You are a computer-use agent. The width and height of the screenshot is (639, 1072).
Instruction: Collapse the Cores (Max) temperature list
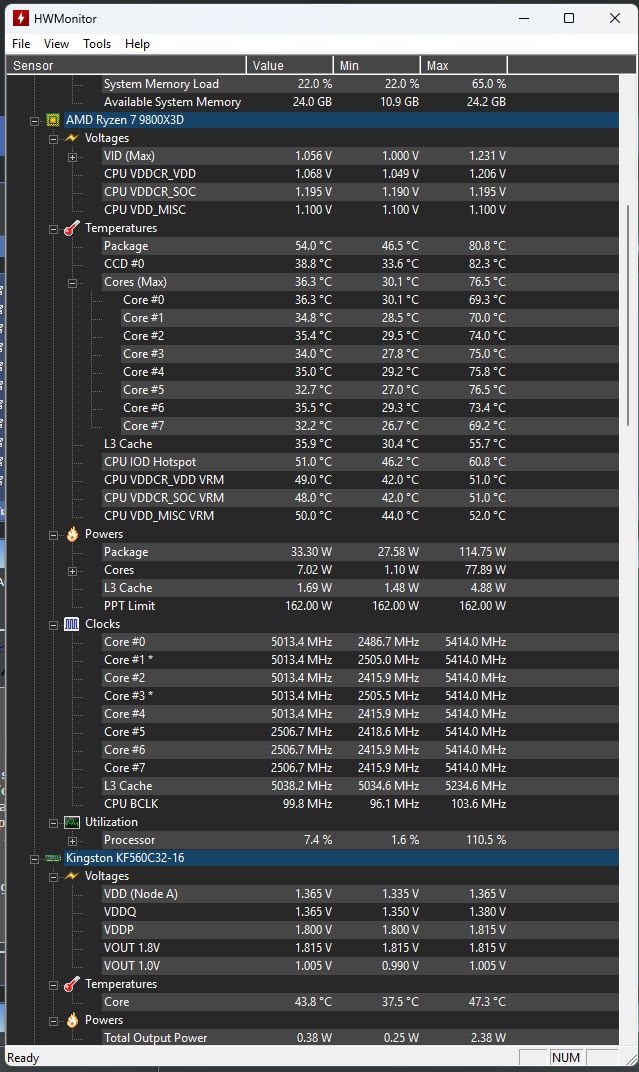pos(72,283)
